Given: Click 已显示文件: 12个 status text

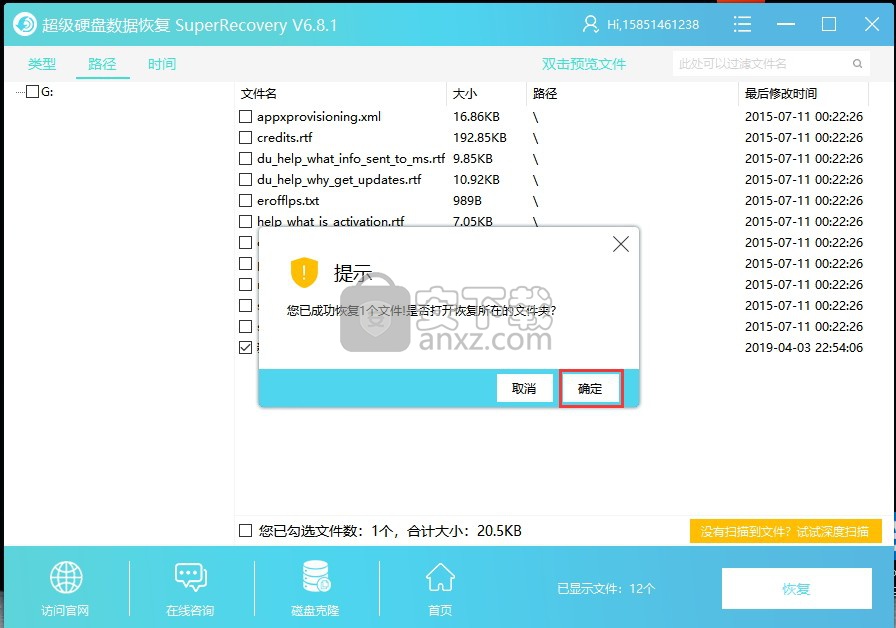Looking at the screenshot, I should click(x=606, y=589).
